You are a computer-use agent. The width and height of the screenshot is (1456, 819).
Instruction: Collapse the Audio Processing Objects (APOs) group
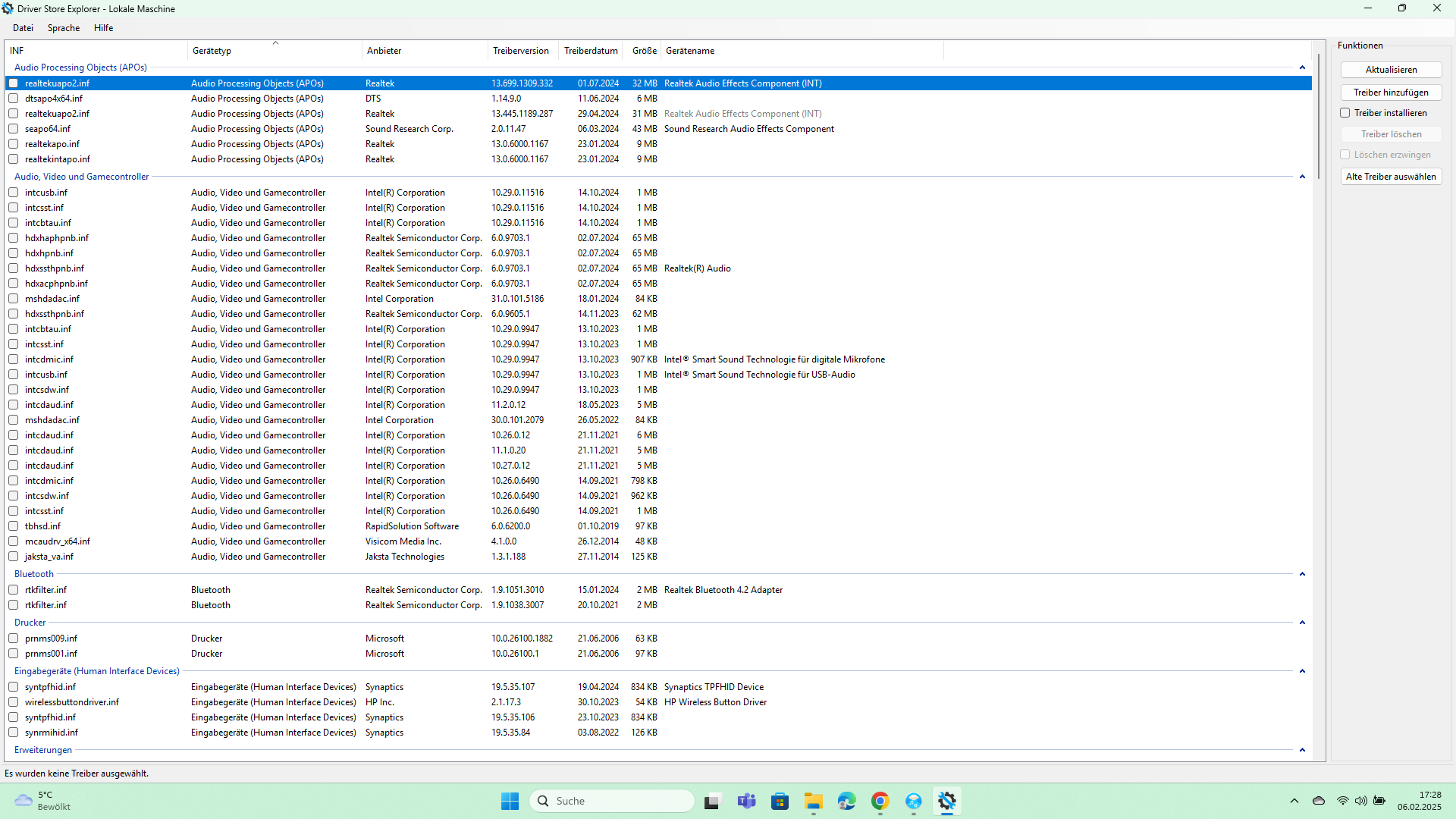(1302, 67)
